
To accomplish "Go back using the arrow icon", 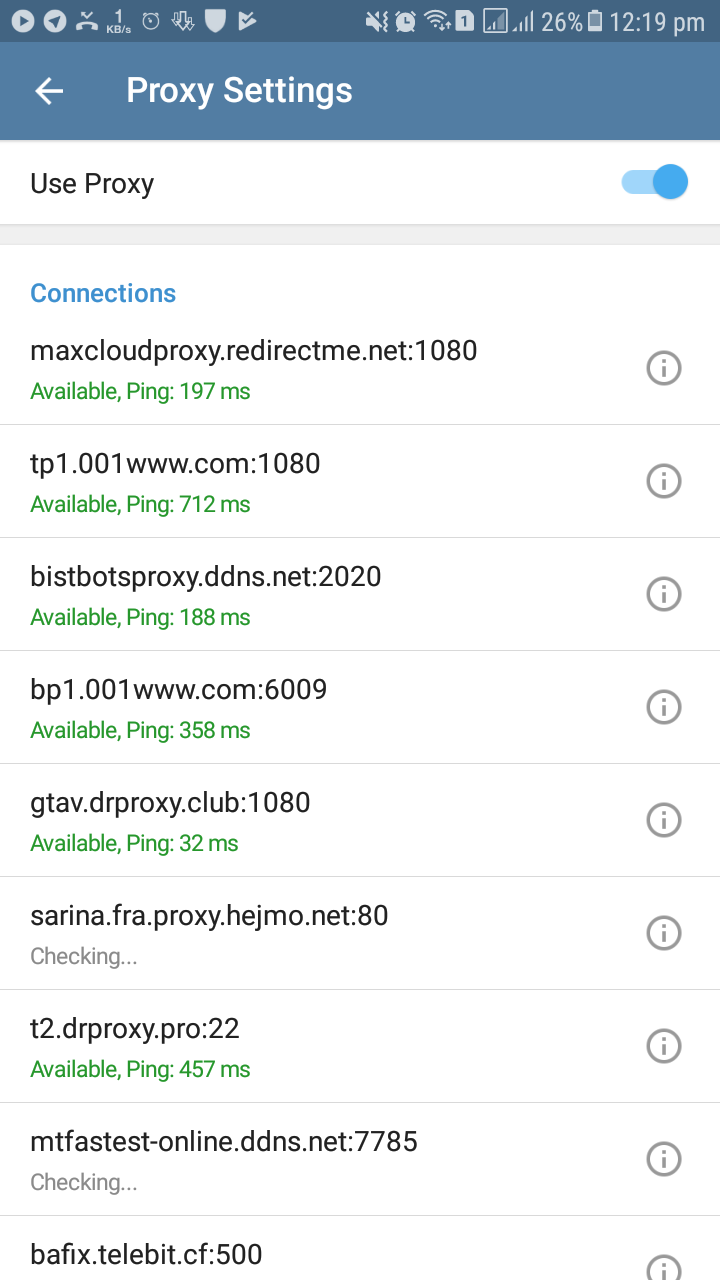I will (49, 91).
